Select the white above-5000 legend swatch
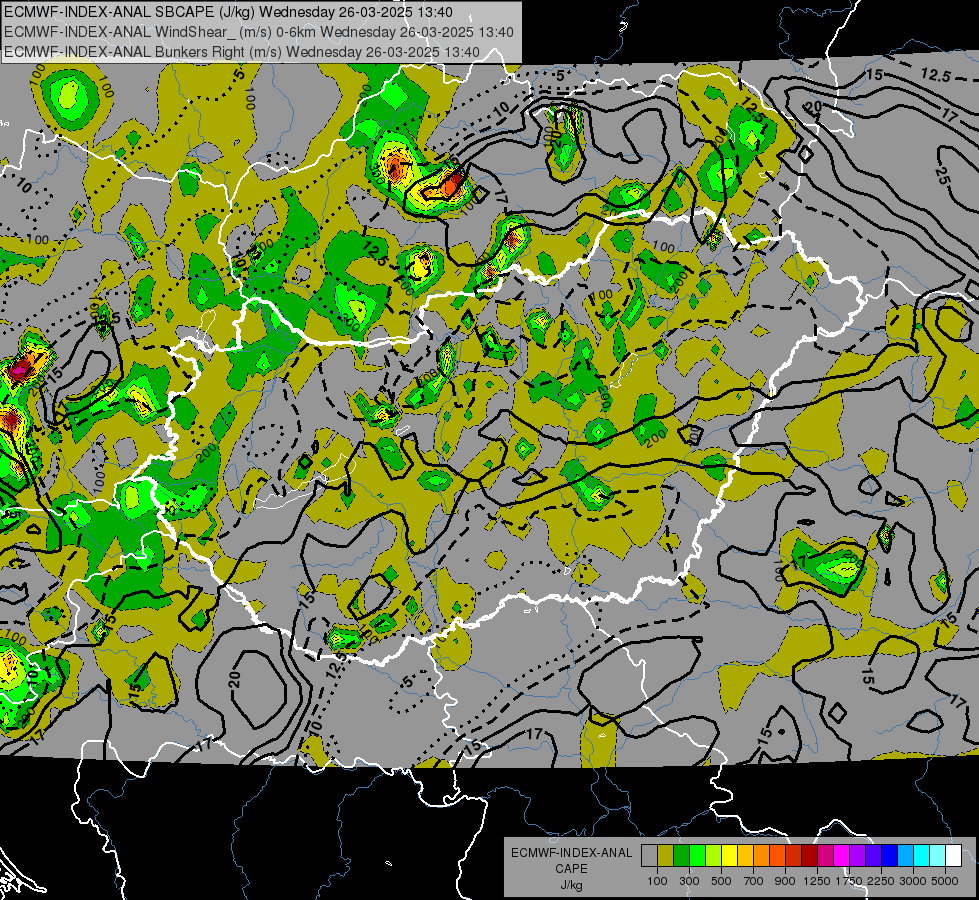 click(x=953, y=856)
